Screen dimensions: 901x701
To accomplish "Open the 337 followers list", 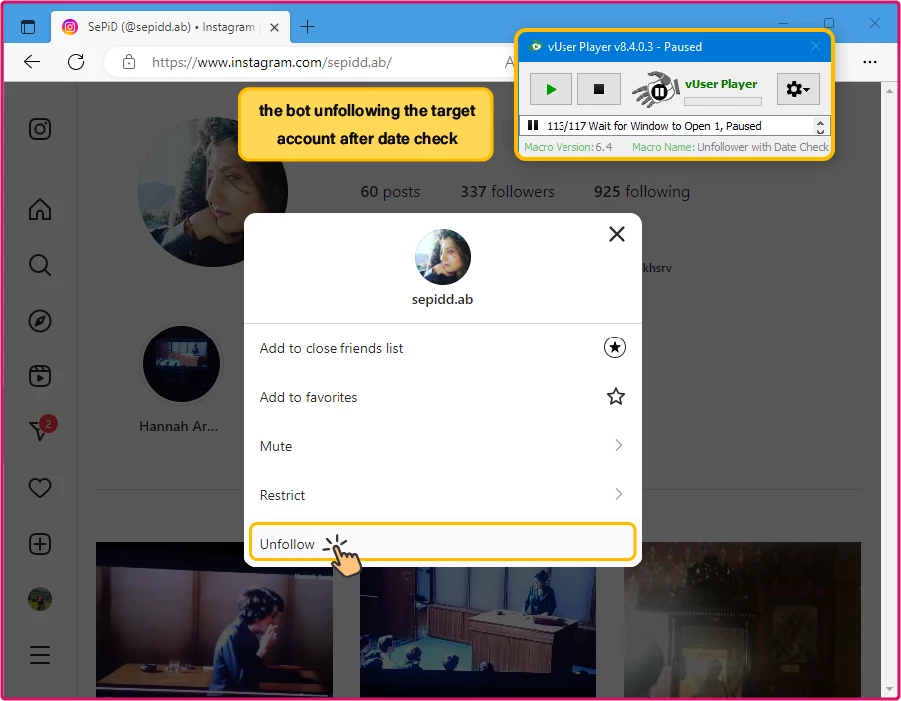I will click(507, 191).
